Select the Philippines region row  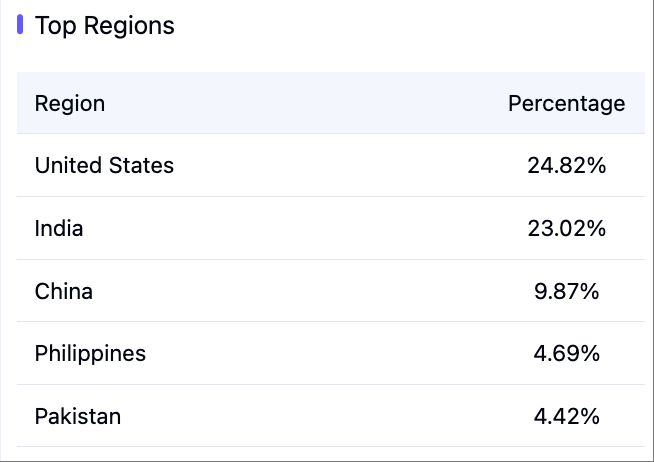(x=90, y=353)
